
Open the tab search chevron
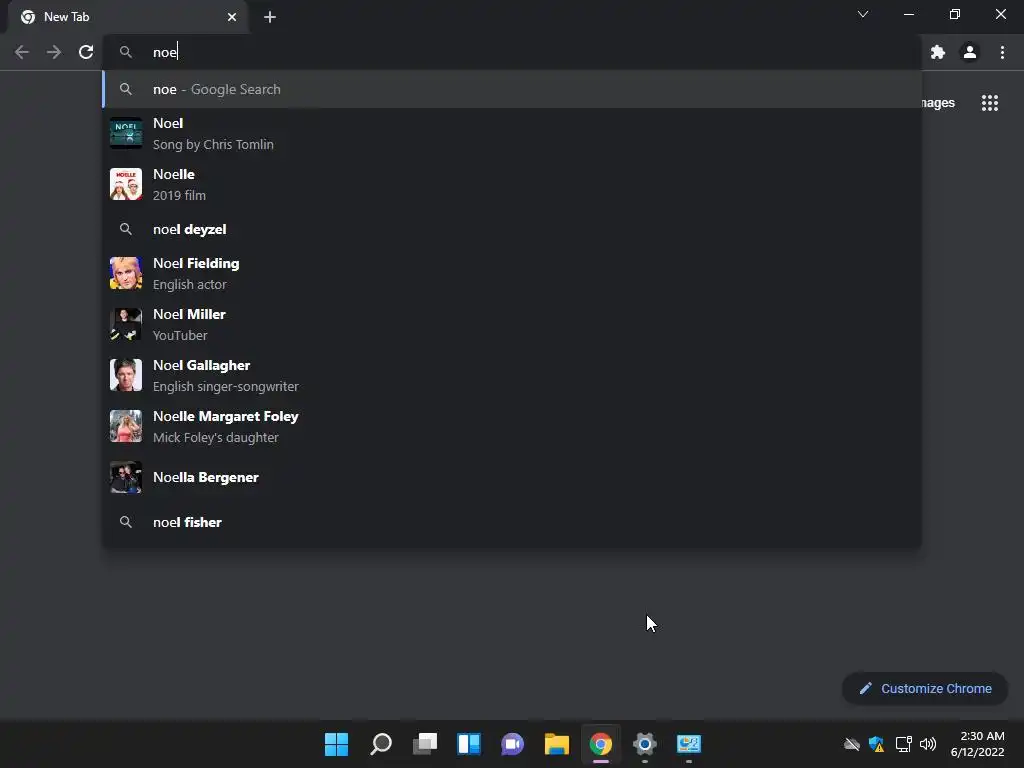tap(863, 14)
